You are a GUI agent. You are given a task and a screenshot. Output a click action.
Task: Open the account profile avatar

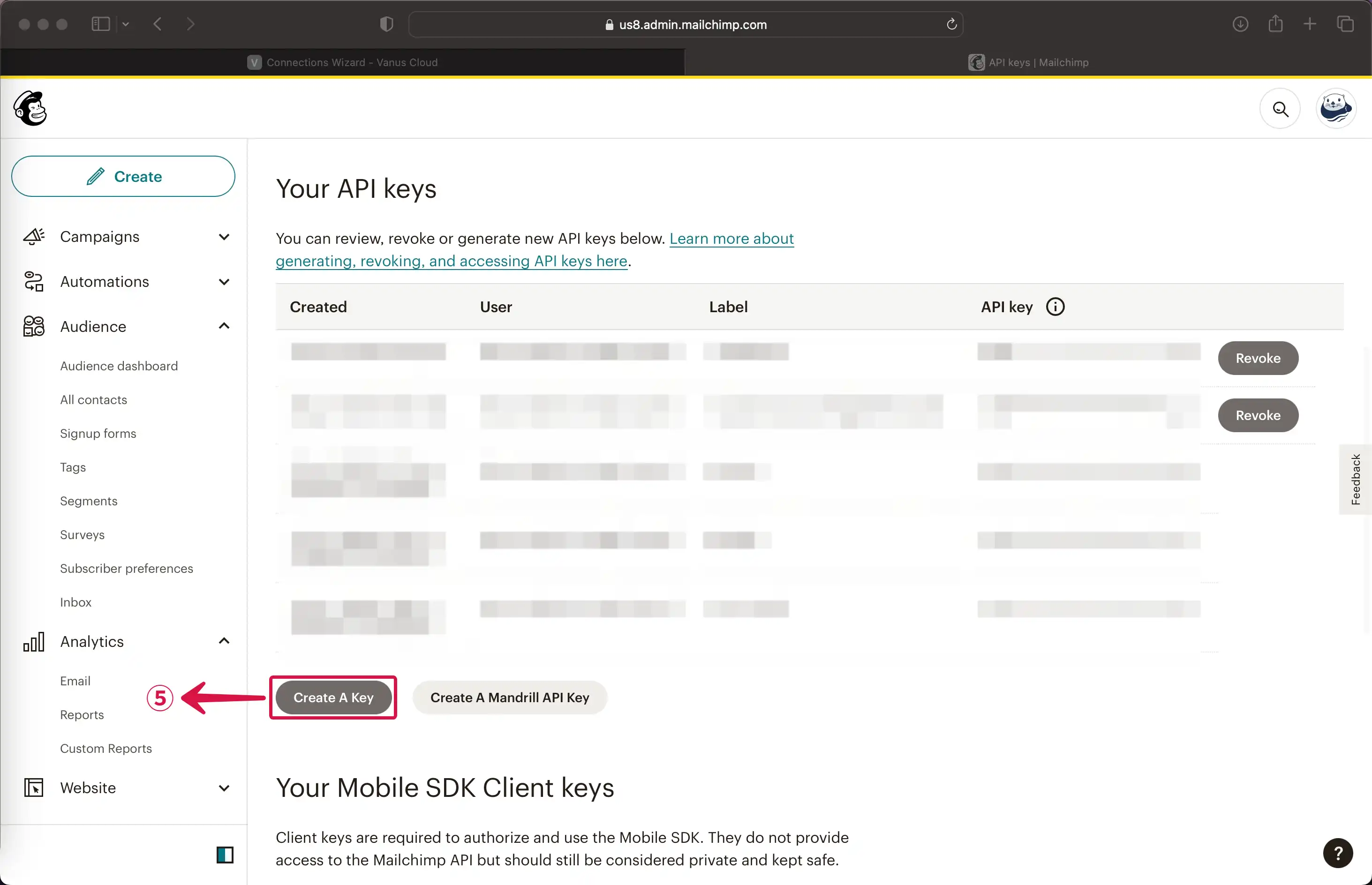[1336, 109]
